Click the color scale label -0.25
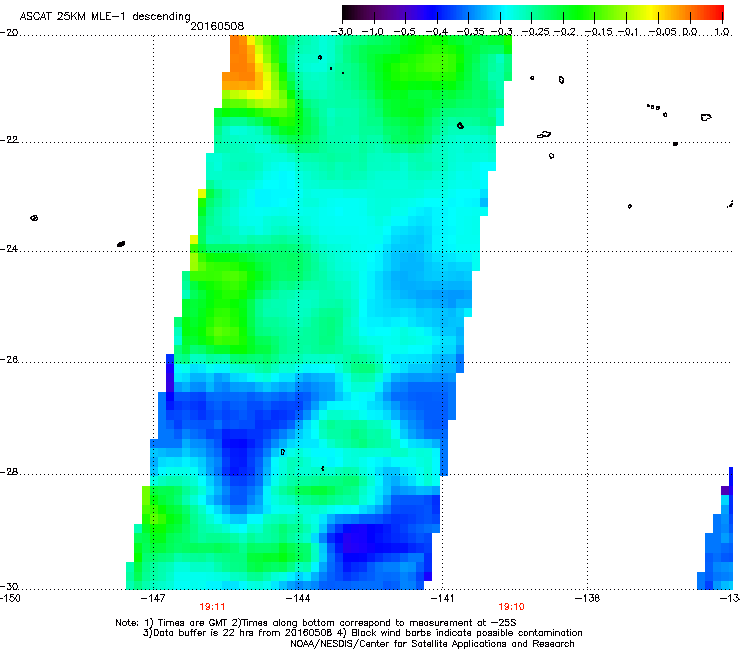Image resolution: width=740 pixels, height=650 pixels. (535, 32)
